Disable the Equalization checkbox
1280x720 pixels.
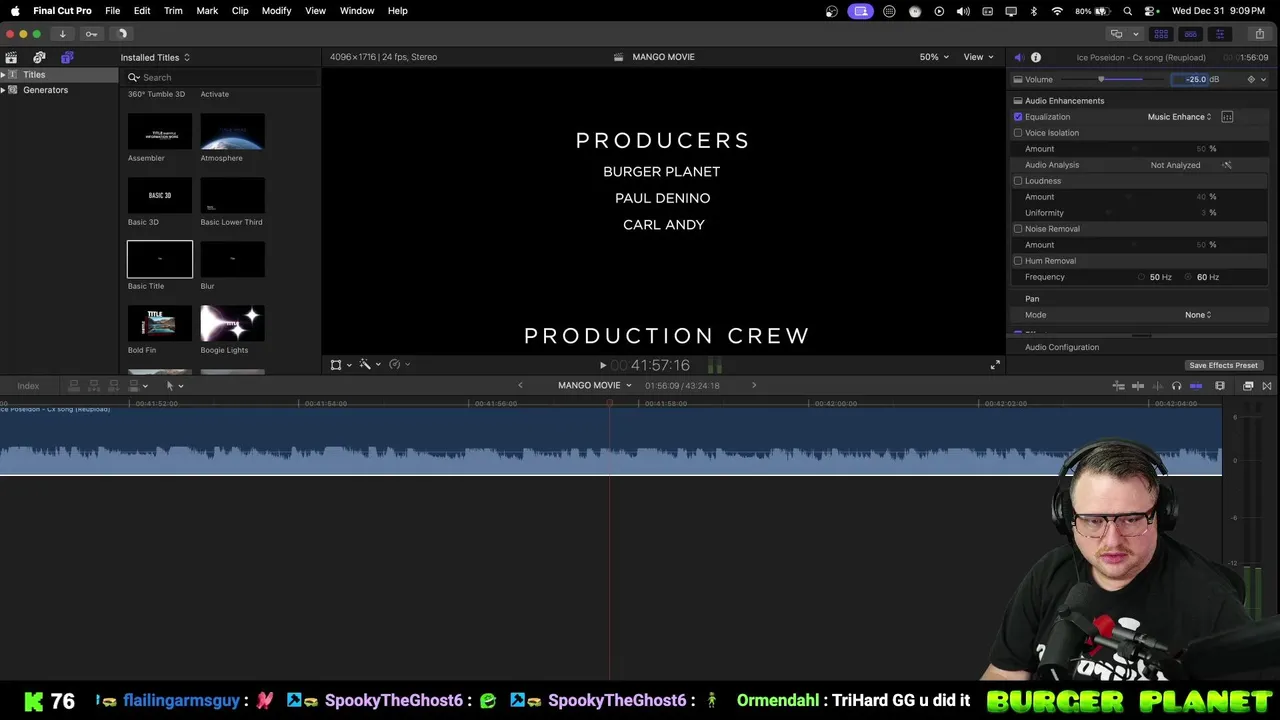click(x=1018, y=117)
